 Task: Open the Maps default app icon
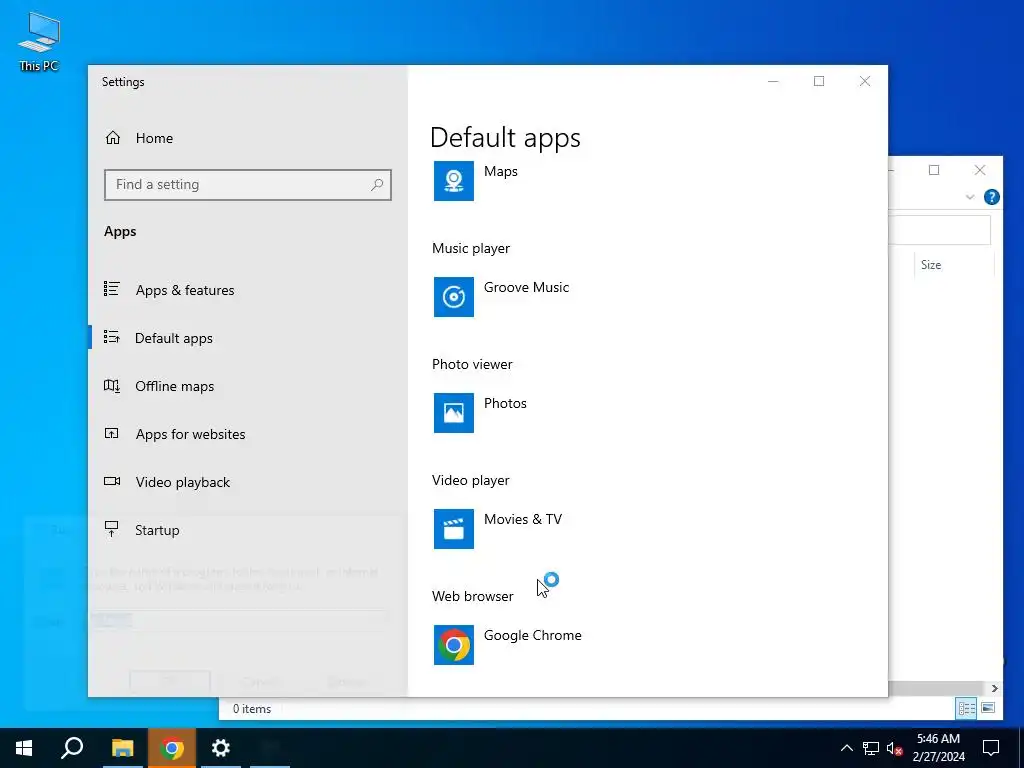point(454,181)
